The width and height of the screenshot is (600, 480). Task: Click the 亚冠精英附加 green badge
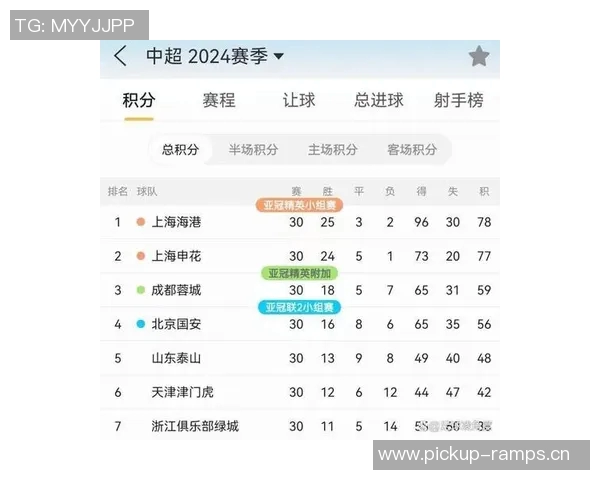(299, 273)
